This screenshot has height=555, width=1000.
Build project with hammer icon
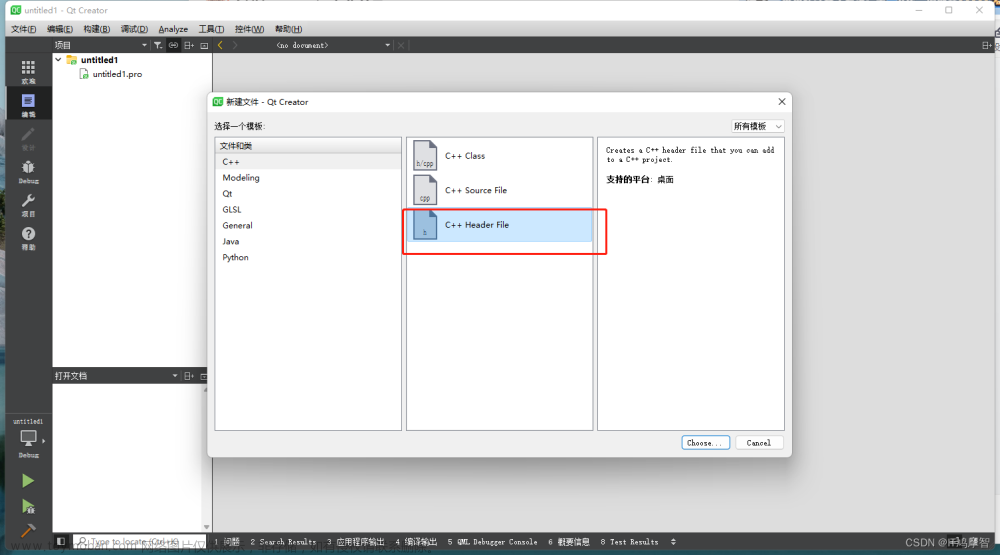pyautogui.click(x=28, y=530)
